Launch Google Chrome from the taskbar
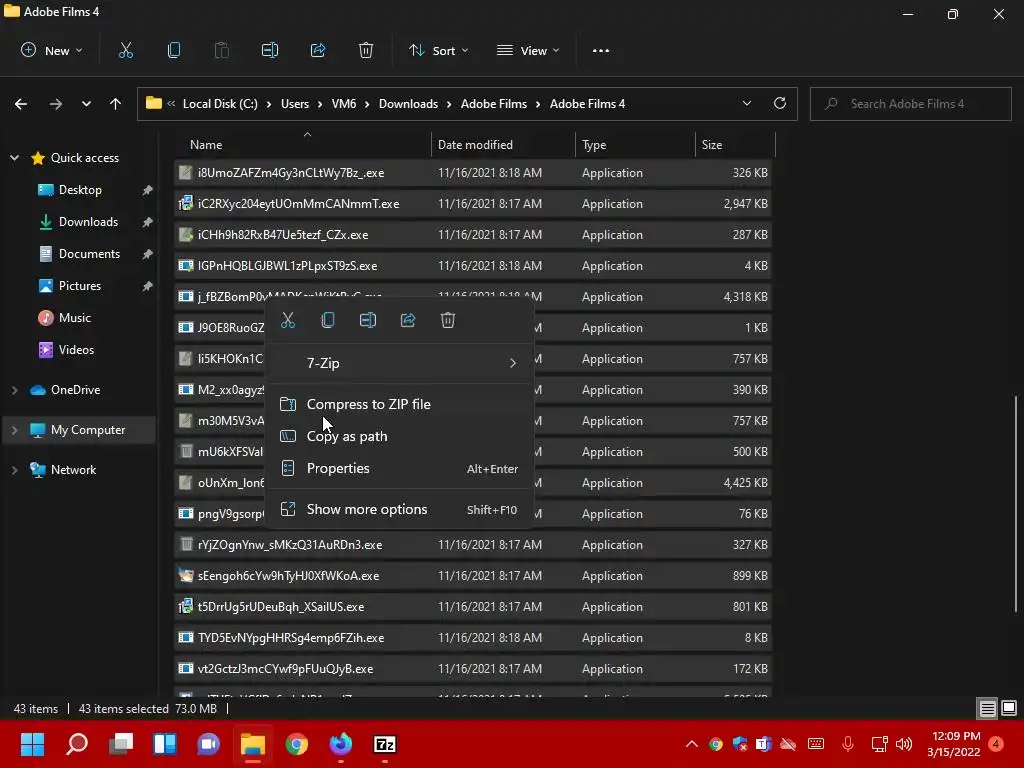This screenshot has width=1024, height=768. point(296,744)
